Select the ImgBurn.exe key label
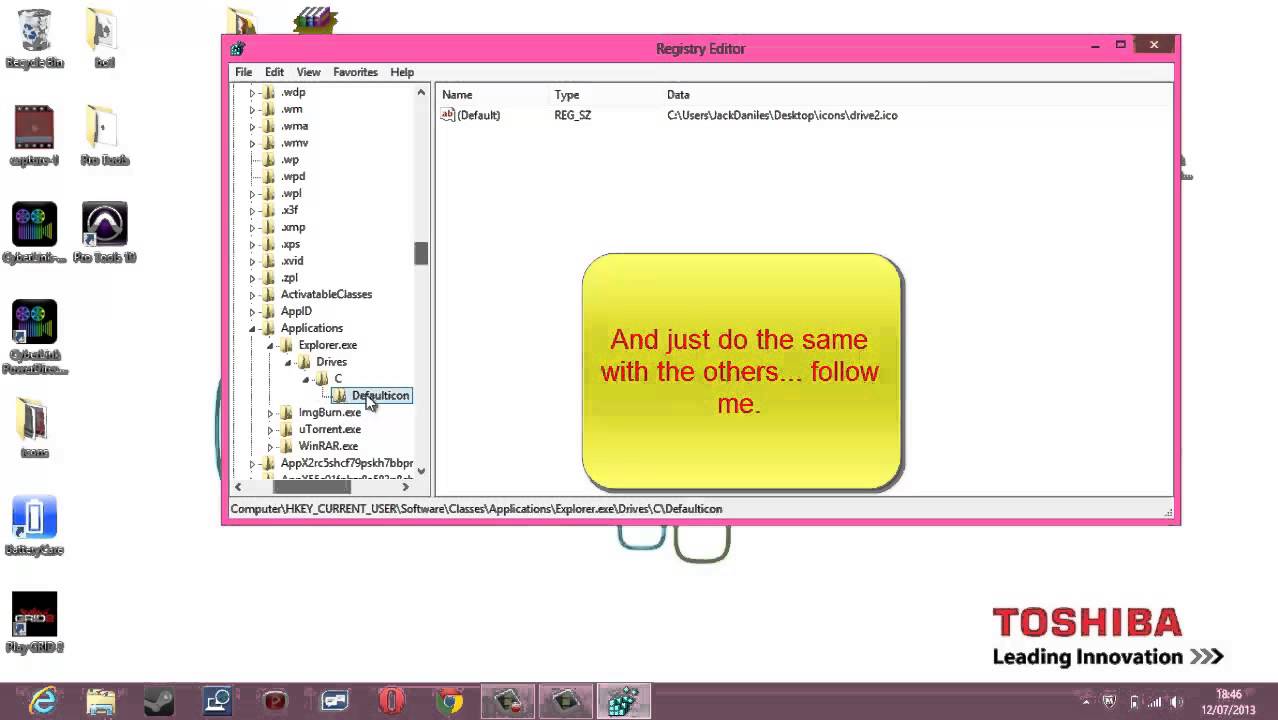The height and width of the screenshot is (720, 1278). coord(330,412)
